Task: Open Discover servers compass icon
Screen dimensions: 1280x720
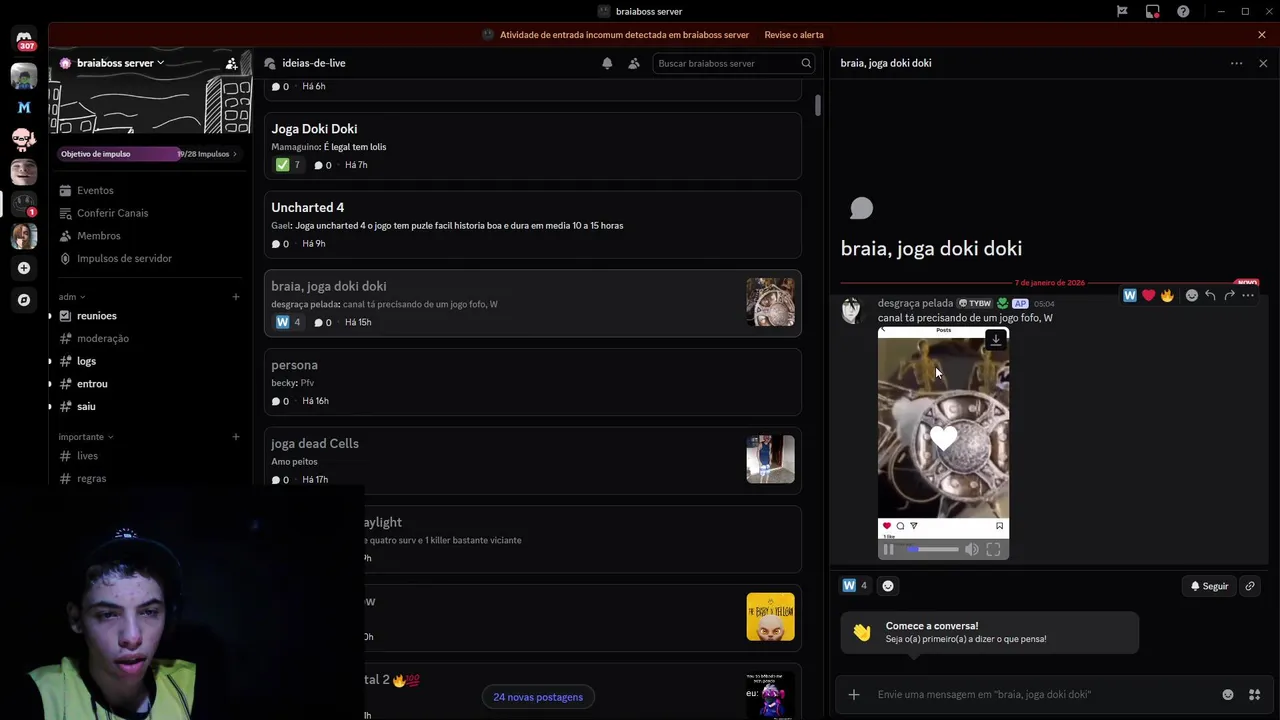Action: [24, 300]
